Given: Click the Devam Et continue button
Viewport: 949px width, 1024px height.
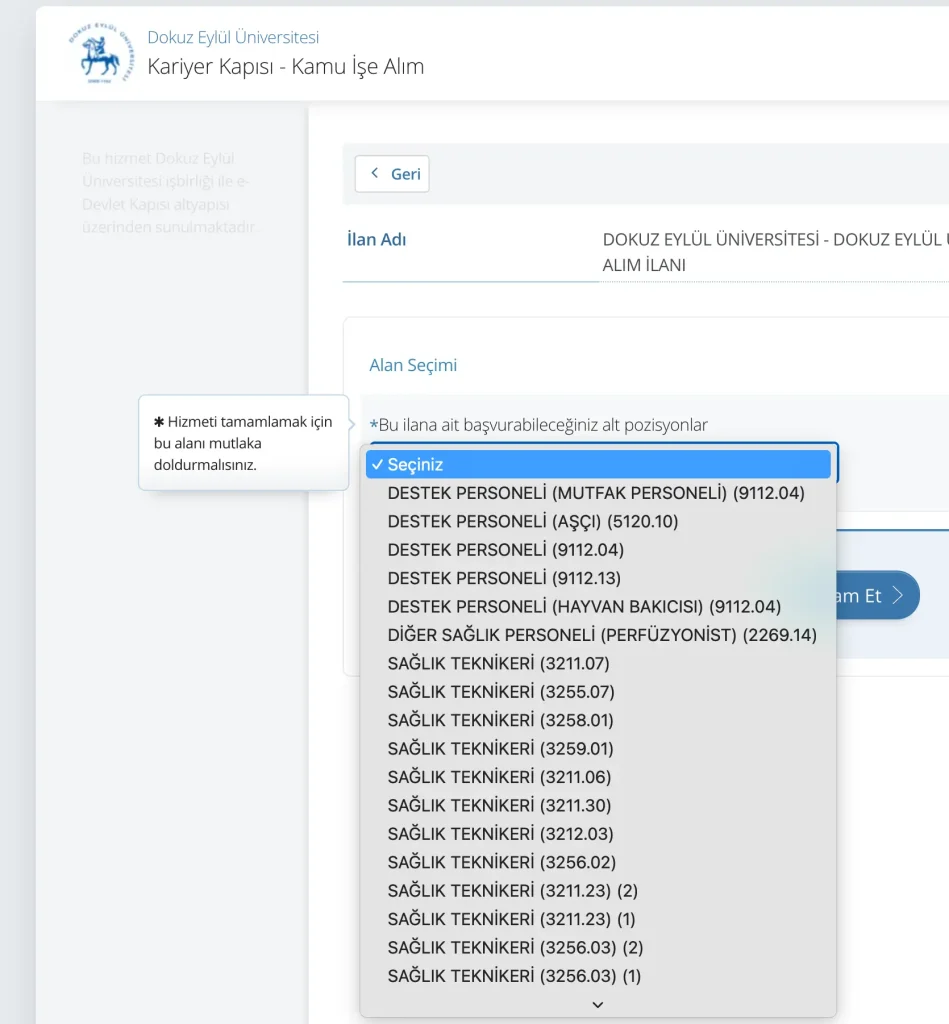Looking at the screenshot, I should point(878,595).
